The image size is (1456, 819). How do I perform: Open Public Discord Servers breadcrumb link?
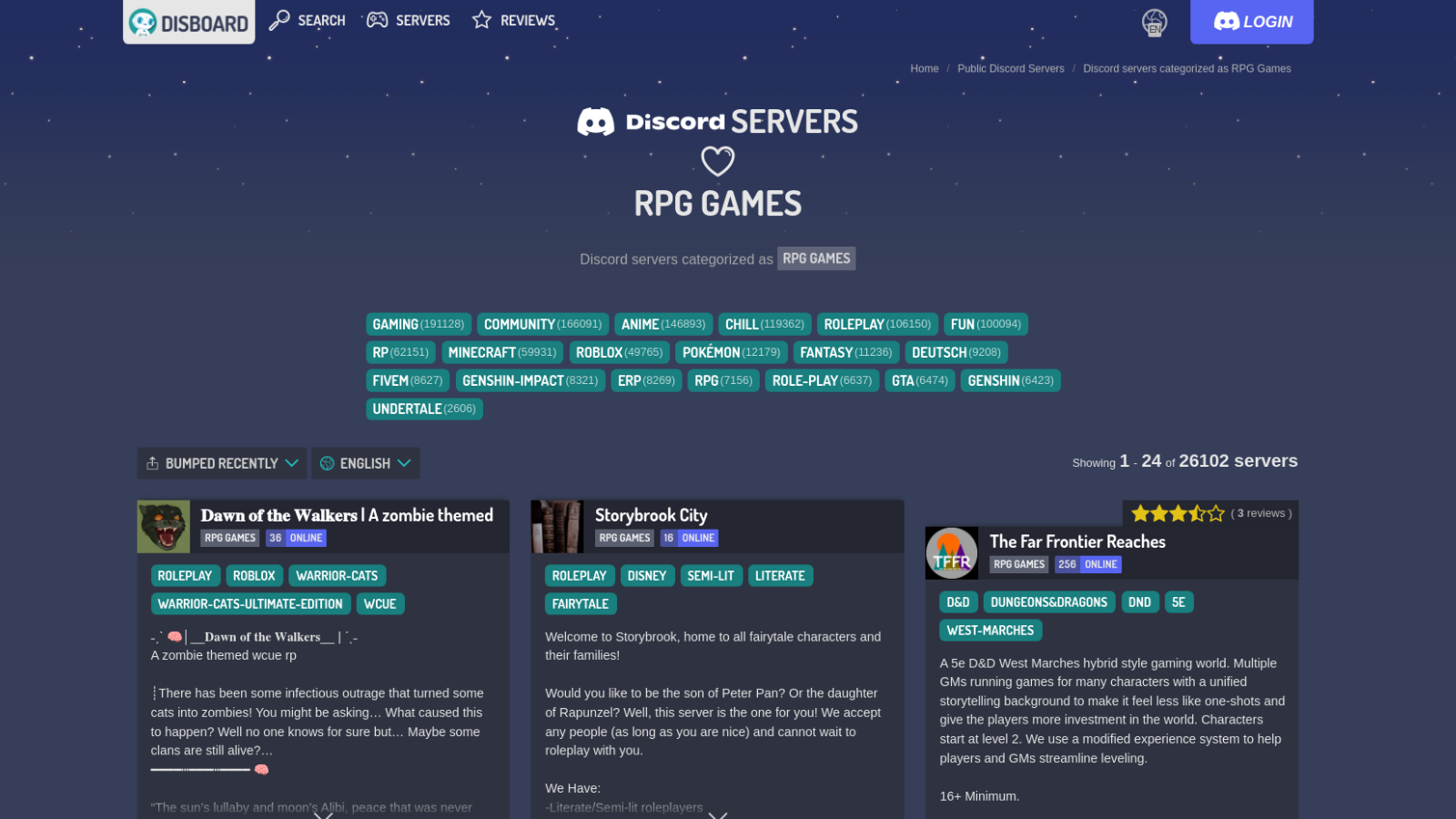coord(1011,68)
